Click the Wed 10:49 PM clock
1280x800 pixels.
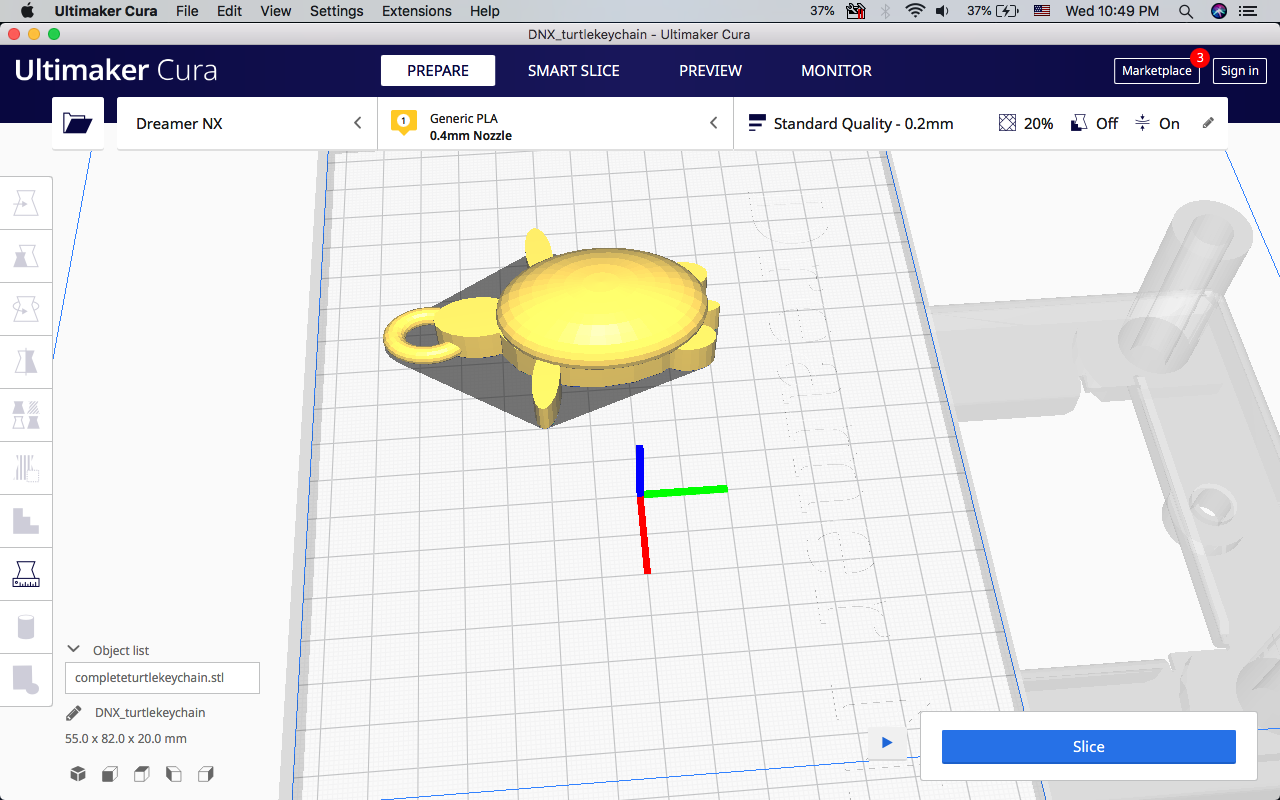point(1113,11)
